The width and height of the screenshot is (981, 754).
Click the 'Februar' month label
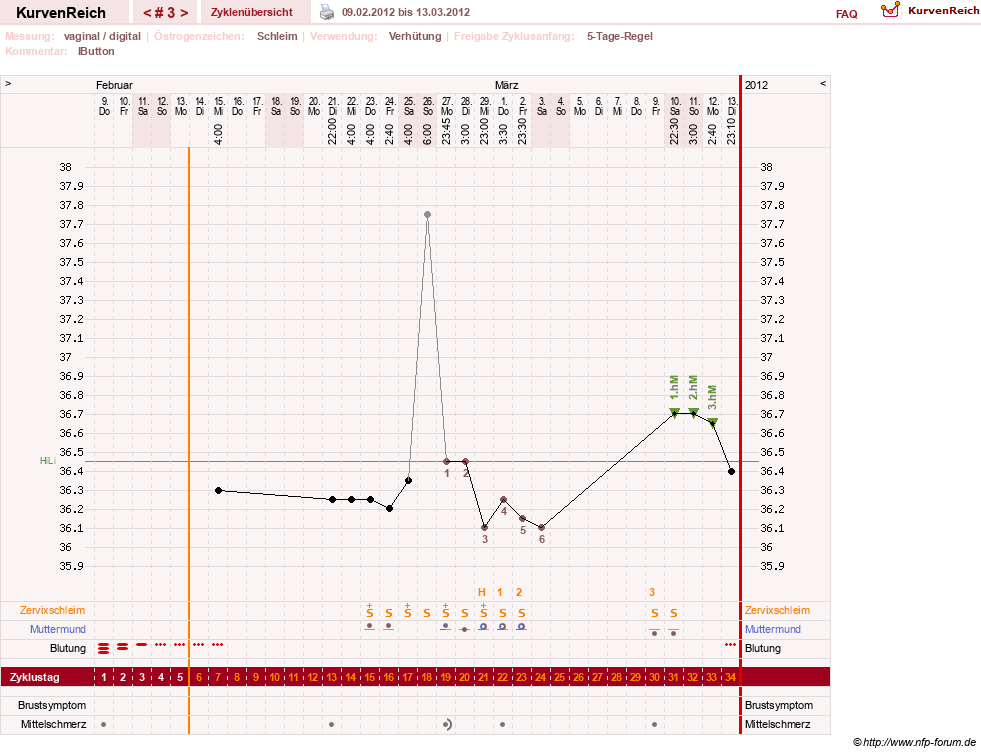pyautogui.click(x=114, y=85)
